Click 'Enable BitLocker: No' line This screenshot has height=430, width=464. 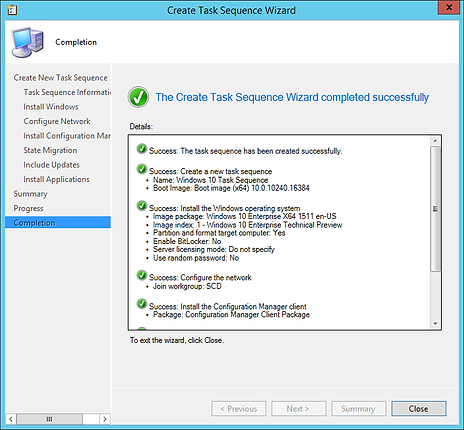point(187,241)
